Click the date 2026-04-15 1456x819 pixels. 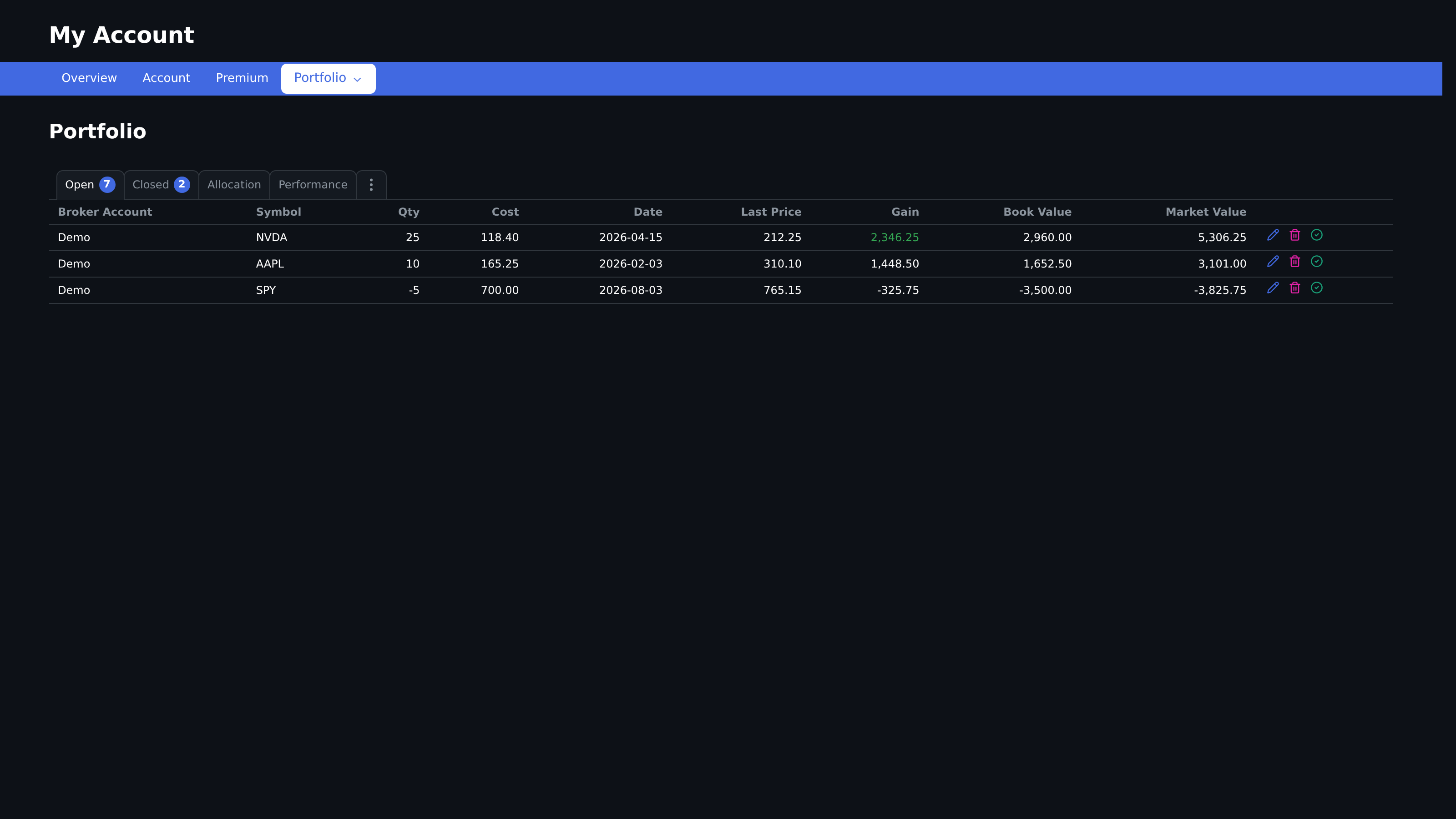pos(631,238)
